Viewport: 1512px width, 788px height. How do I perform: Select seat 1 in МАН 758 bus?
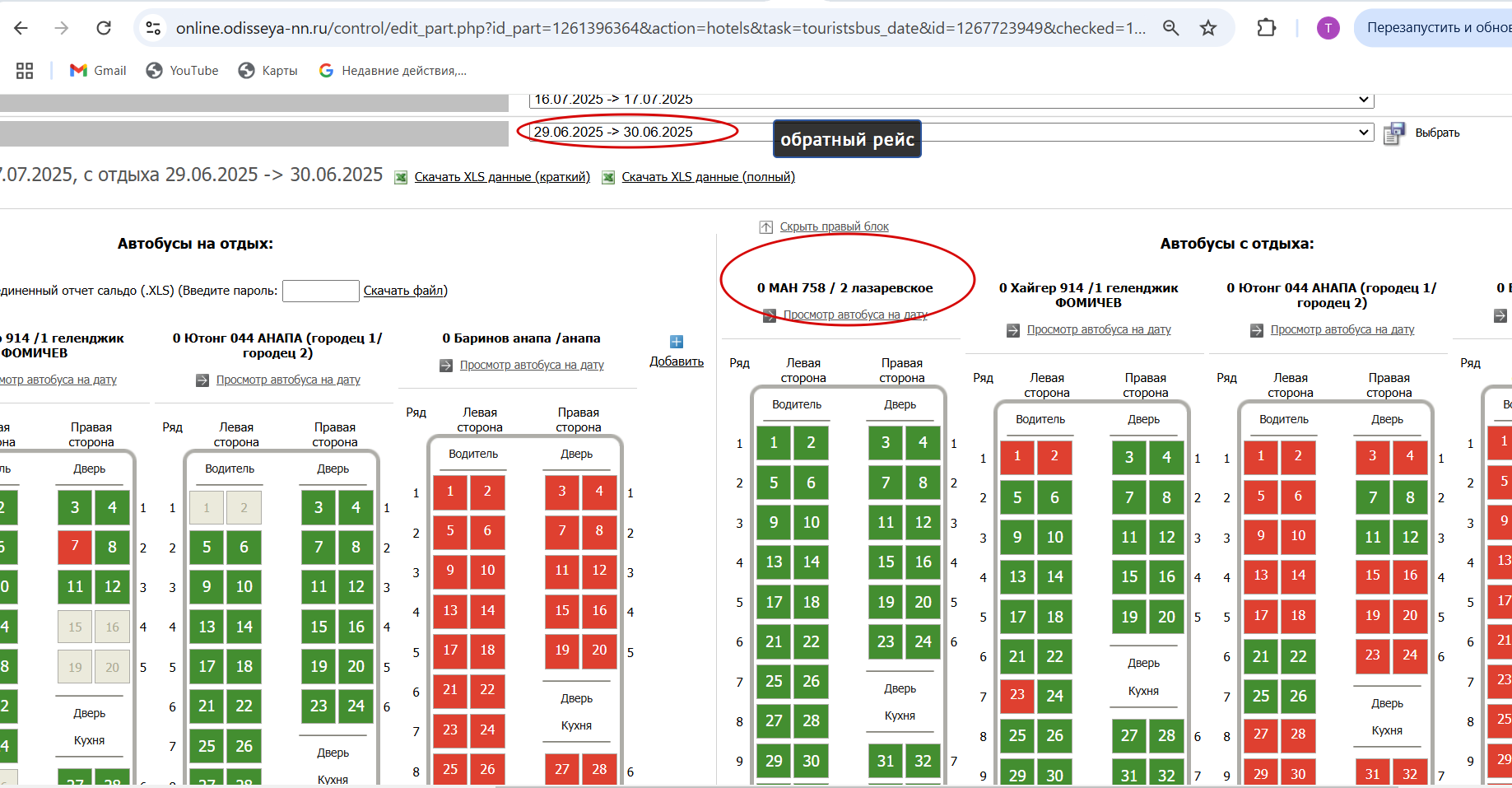pos(774,442)
